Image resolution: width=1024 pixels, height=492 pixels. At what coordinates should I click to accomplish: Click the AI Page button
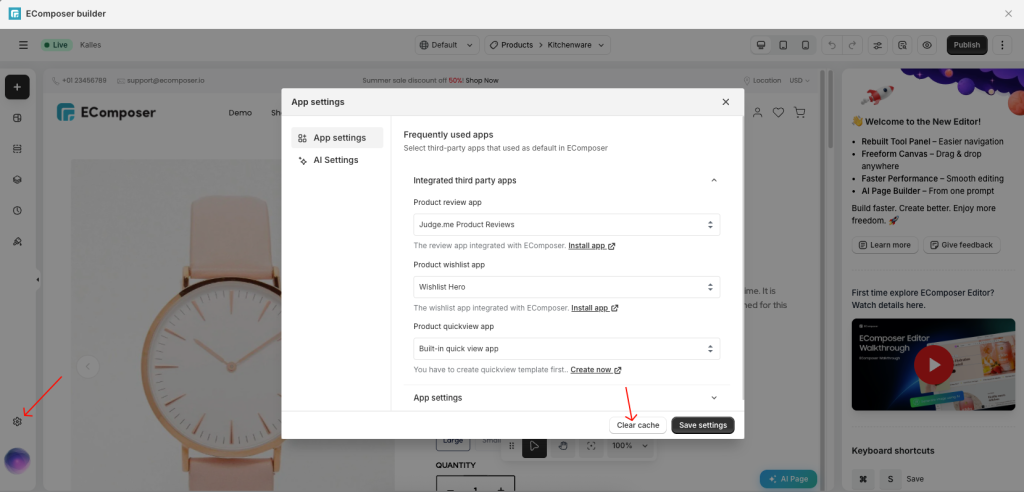(788, 478)
